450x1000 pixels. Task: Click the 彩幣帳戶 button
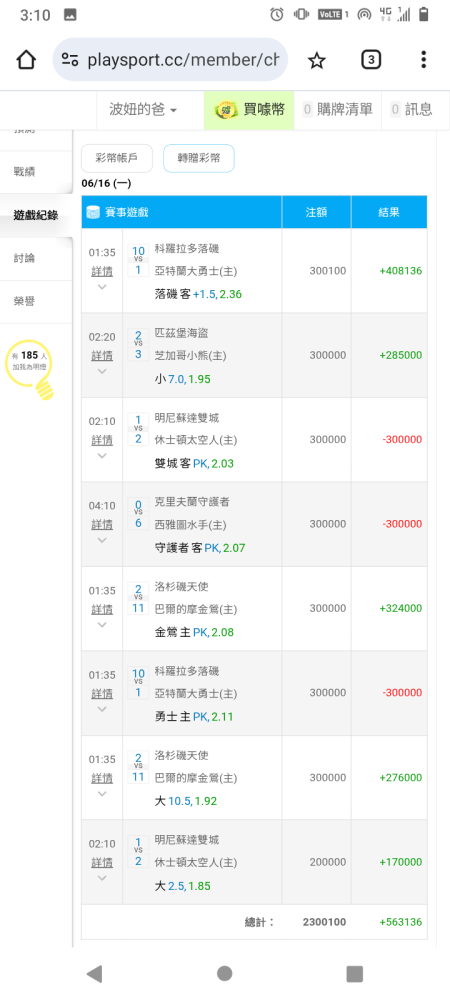(x=117, y=159)
